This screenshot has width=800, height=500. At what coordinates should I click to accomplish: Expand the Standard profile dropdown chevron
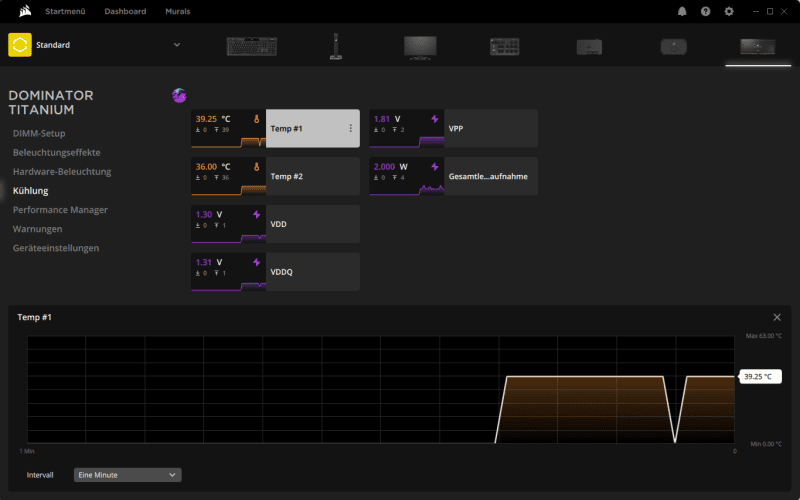point(177,45)
